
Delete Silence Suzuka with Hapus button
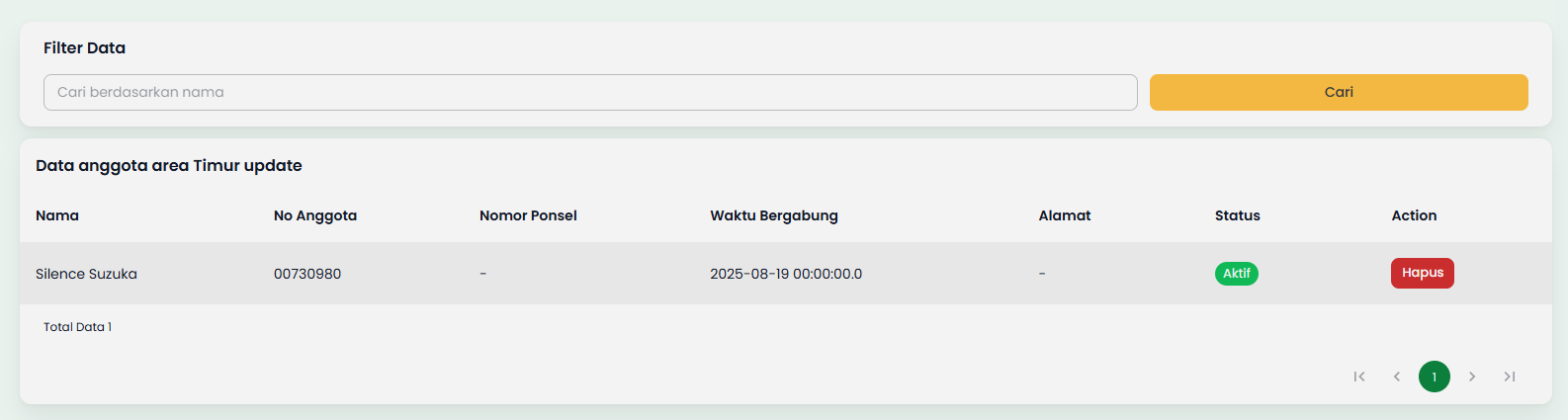coord(1422,273)
